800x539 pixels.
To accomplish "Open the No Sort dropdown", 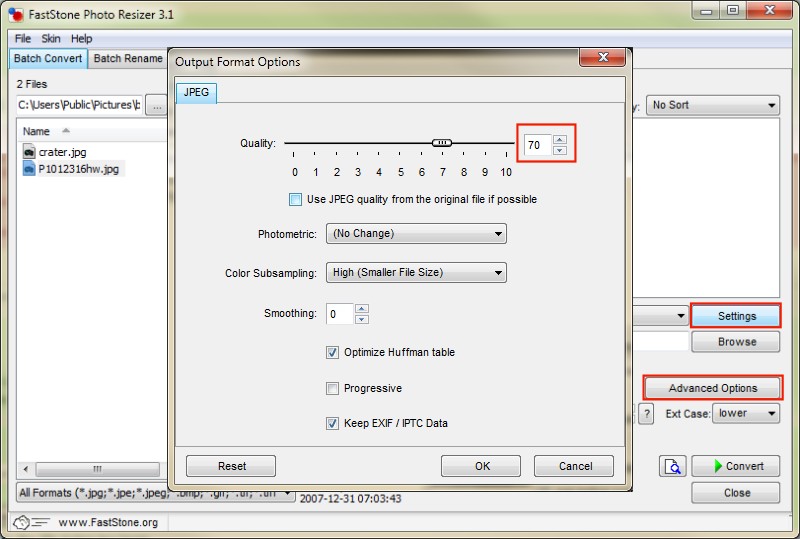I will [713, 105].
